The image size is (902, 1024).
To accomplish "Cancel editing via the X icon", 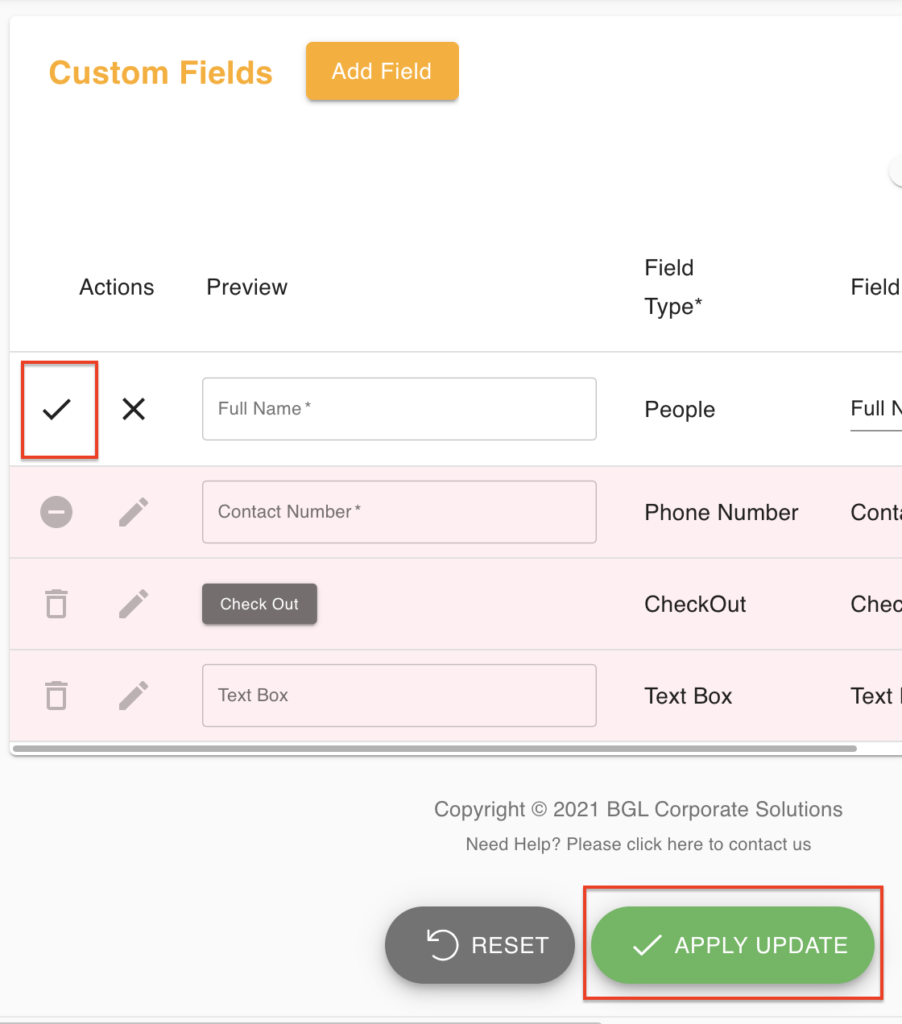I will 133,409.
